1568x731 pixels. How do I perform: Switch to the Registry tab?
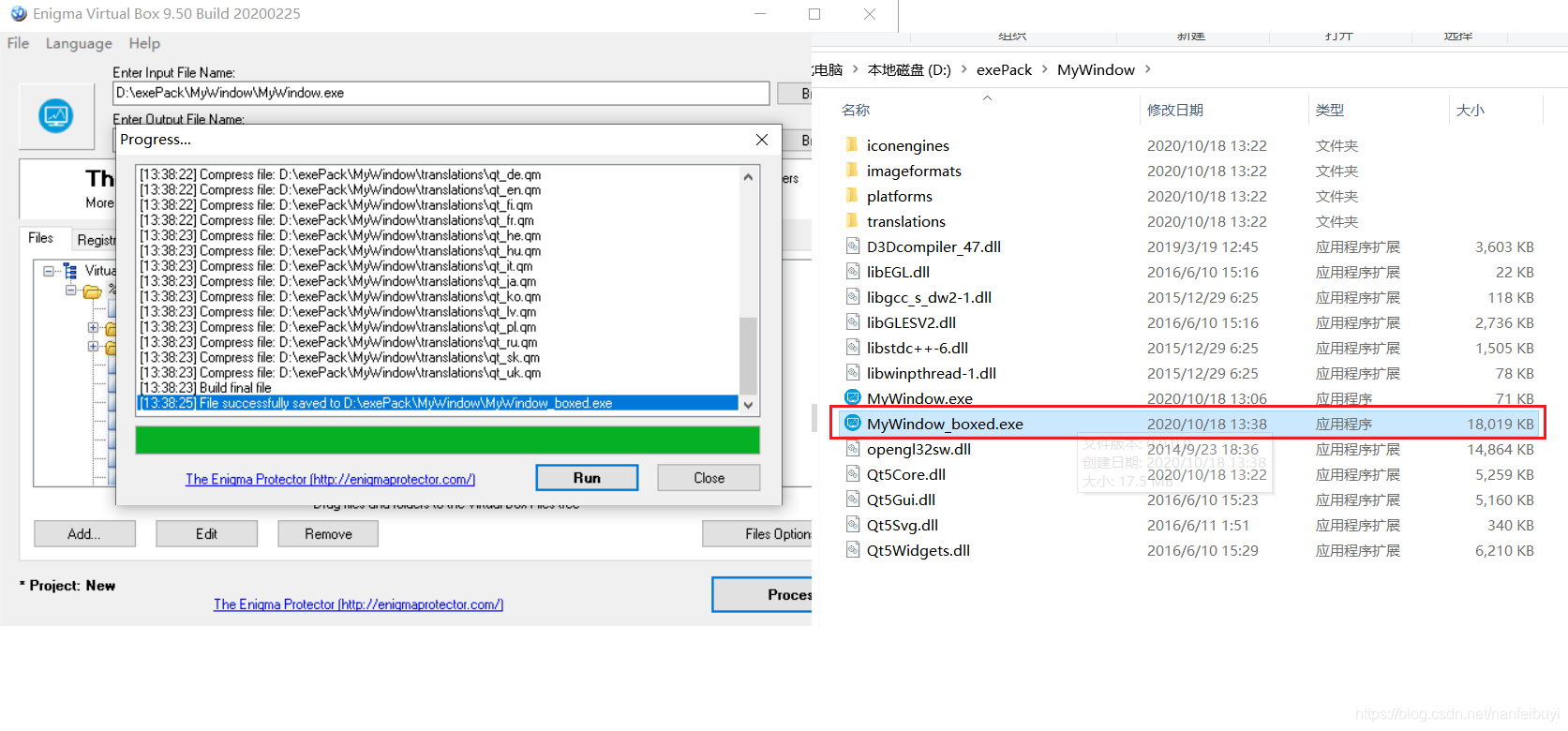96,240
